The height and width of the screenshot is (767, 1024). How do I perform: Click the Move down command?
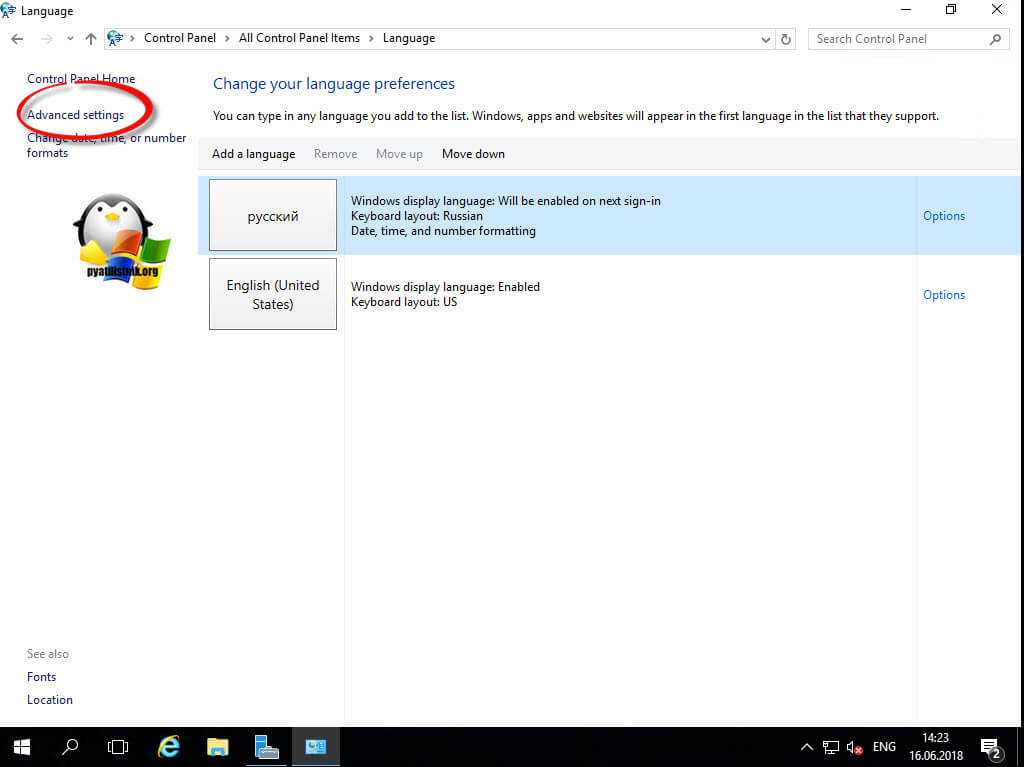pos(473,154)
